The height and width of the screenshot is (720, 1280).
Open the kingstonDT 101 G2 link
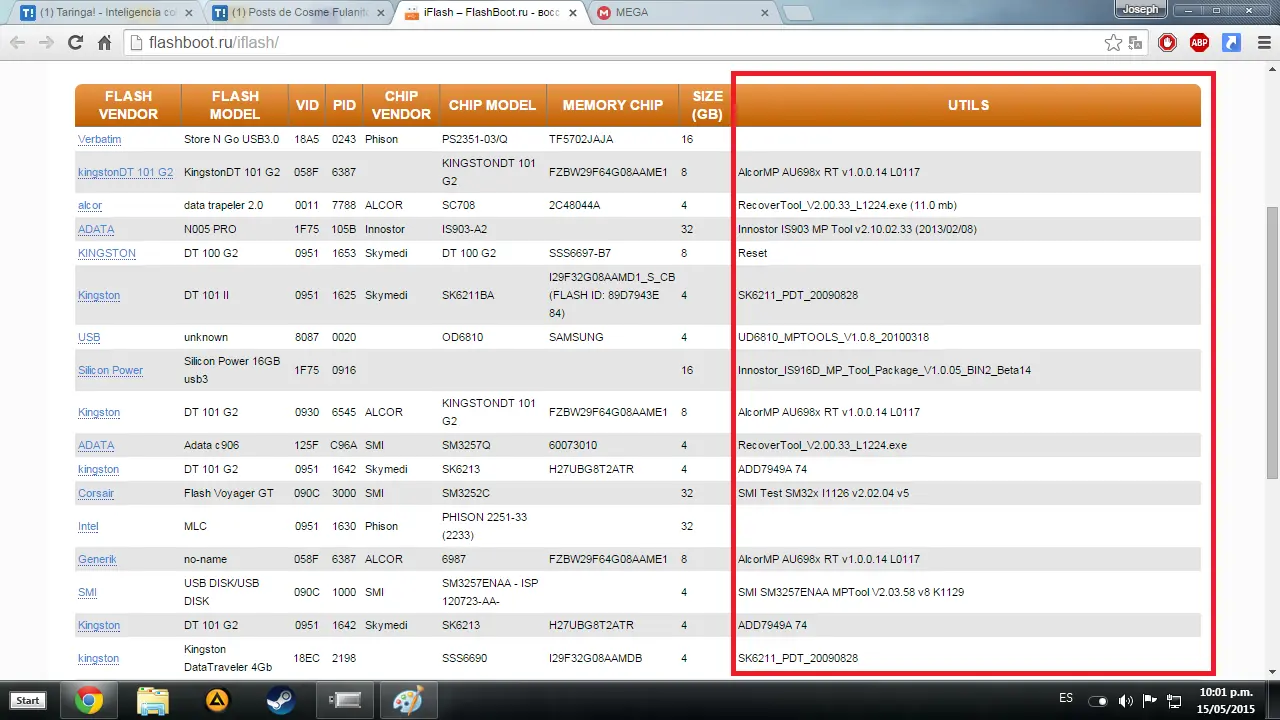pyautogui.click(x=125, y=172)
